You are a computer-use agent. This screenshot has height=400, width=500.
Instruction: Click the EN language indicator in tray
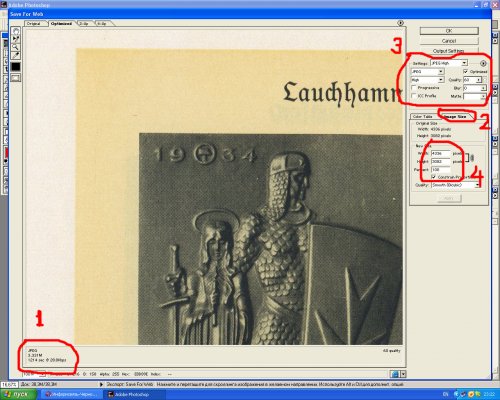(x=445, y=395)
